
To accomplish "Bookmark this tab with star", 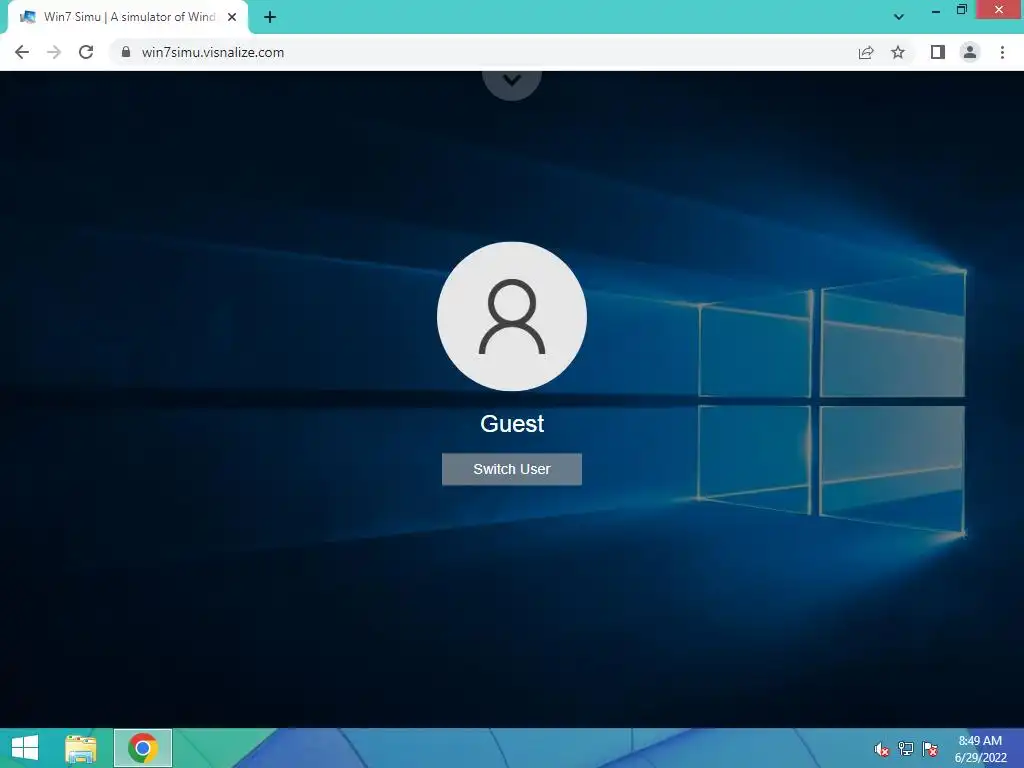I will click(x=898, y=52).
